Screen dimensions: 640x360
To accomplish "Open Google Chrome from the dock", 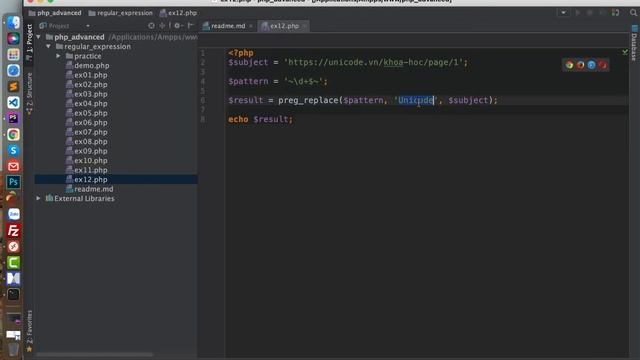I will [x=13, y=134].
